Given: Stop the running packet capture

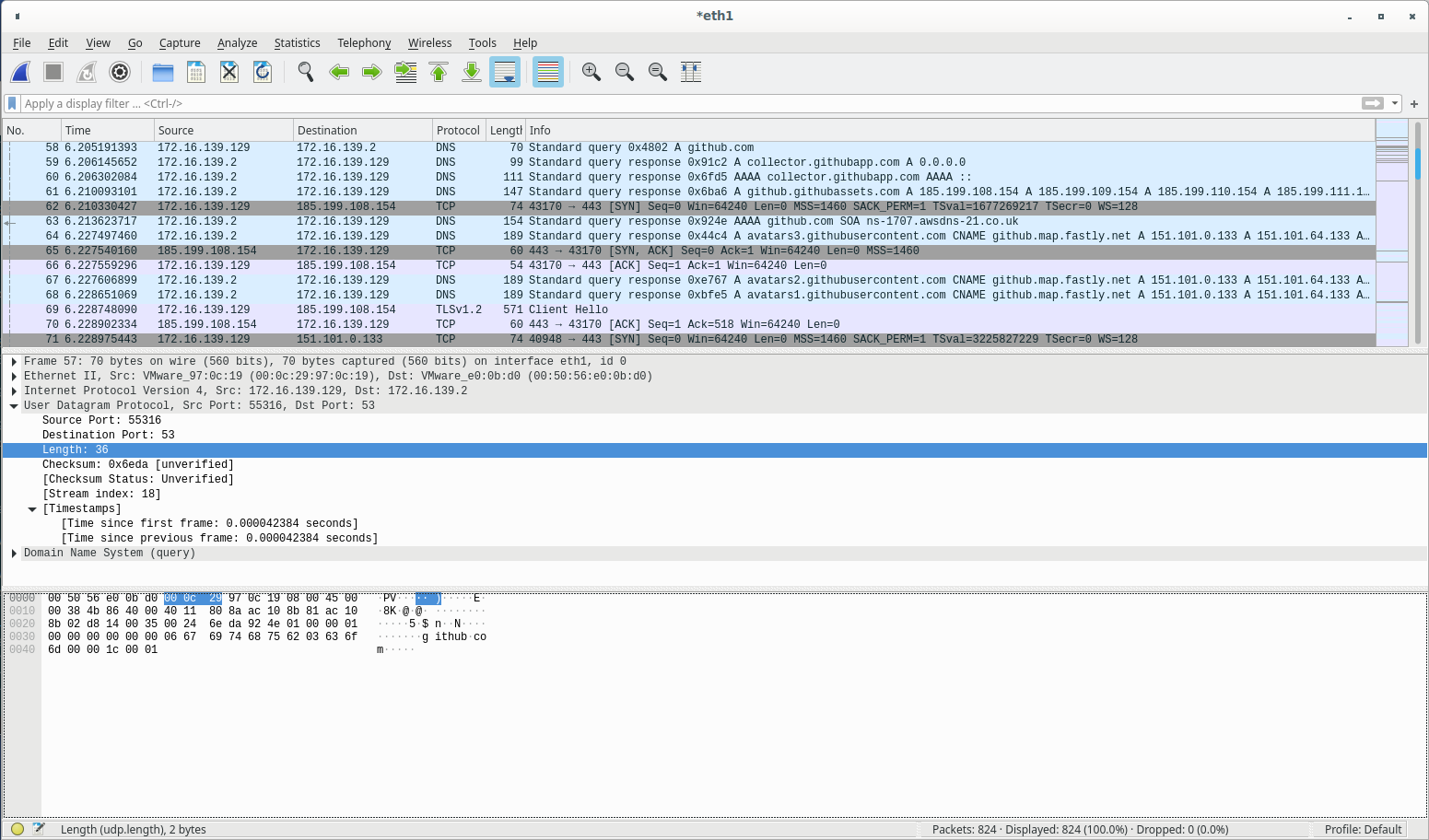Looking at the screenshot, I should [x=53, y=72].
